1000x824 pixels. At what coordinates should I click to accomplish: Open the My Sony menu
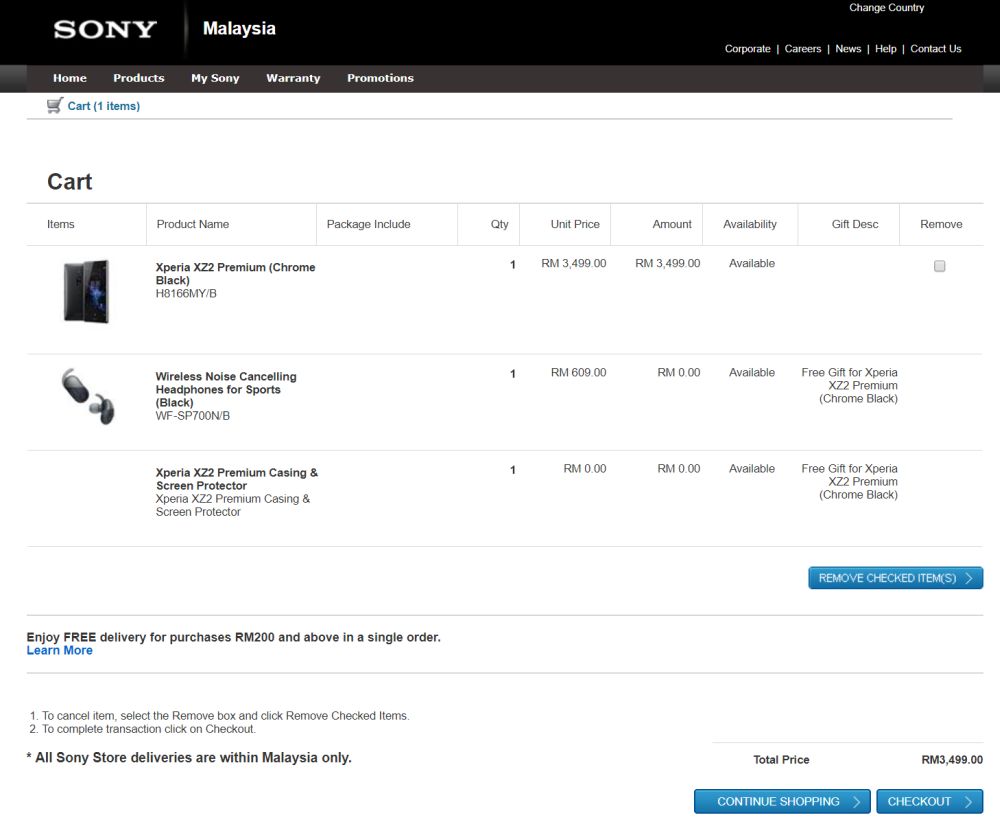tap(215, 78)
